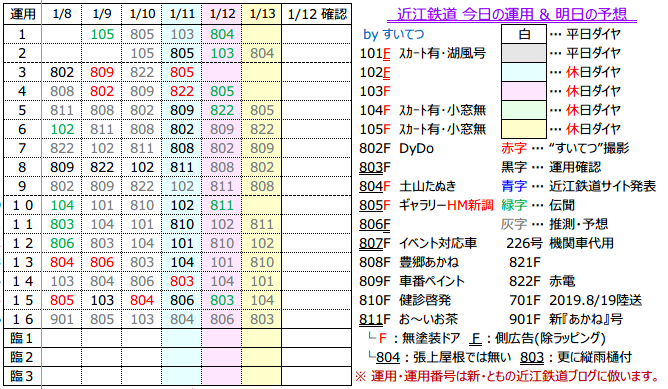Select the 1/12 確認 column header
668x389 pixels.
(317, 14)
